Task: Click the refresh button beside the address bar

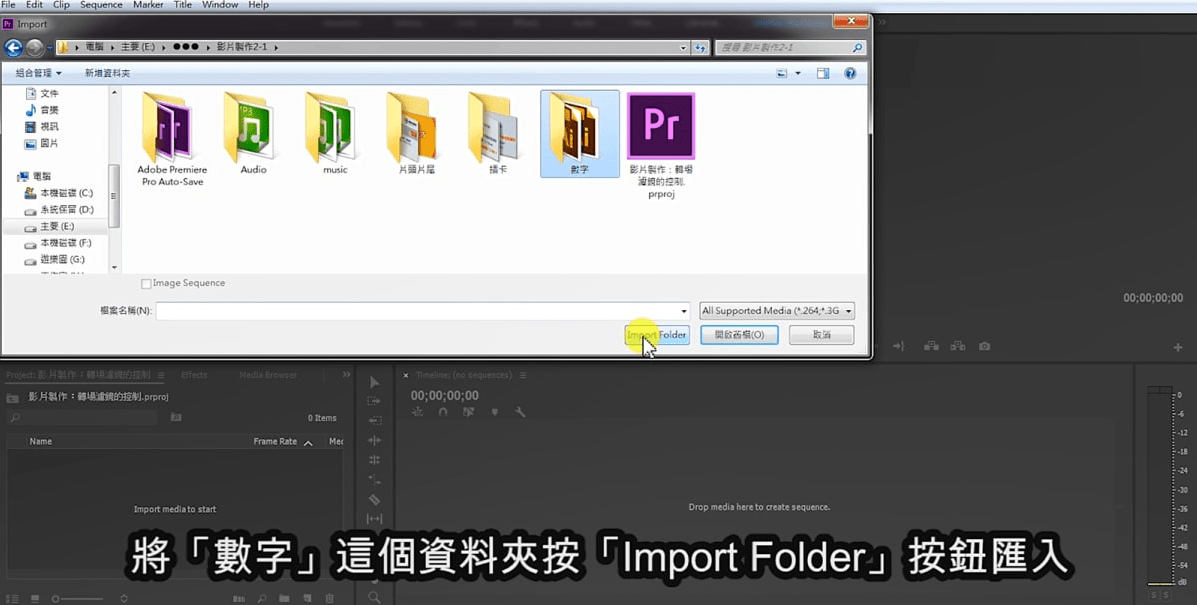Action: 700,47
